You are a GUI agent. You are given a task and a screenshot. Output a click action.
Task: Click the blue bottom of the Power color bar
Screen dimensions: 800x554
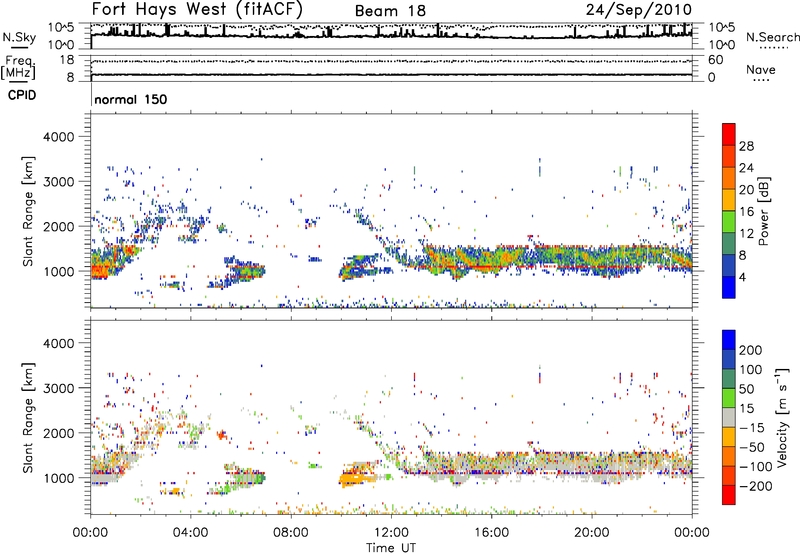(729, 287)
